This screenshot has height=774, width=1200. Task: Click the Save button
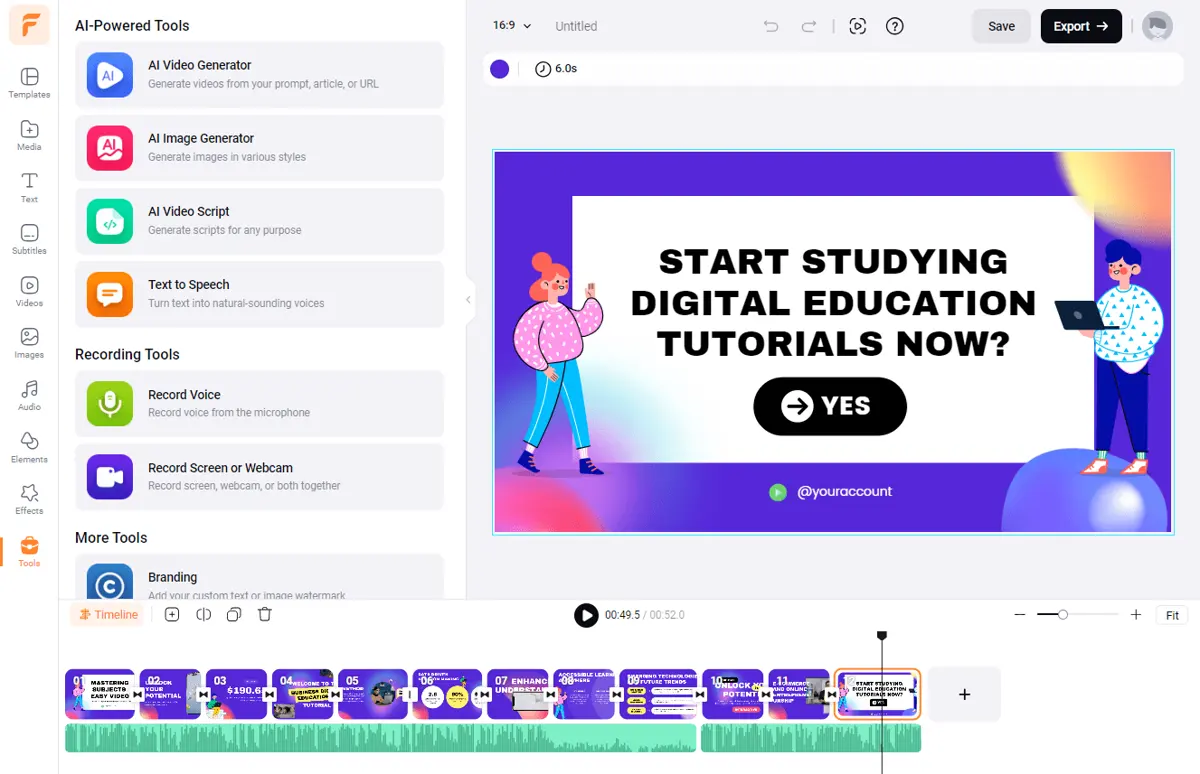(1001, 26)
